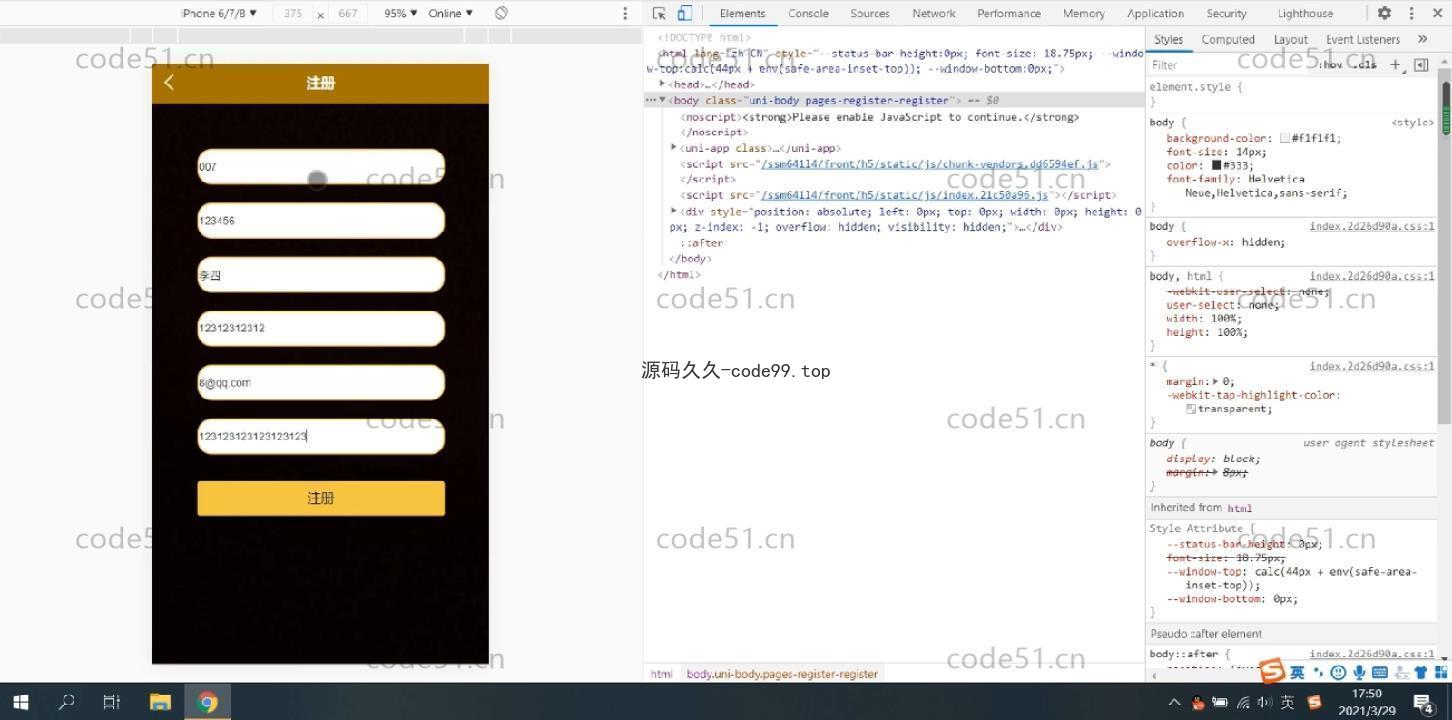Select the Computed styles tab
Image resolution: width=1452 pixels, height=720 pixels.
tap(1228, 39)
